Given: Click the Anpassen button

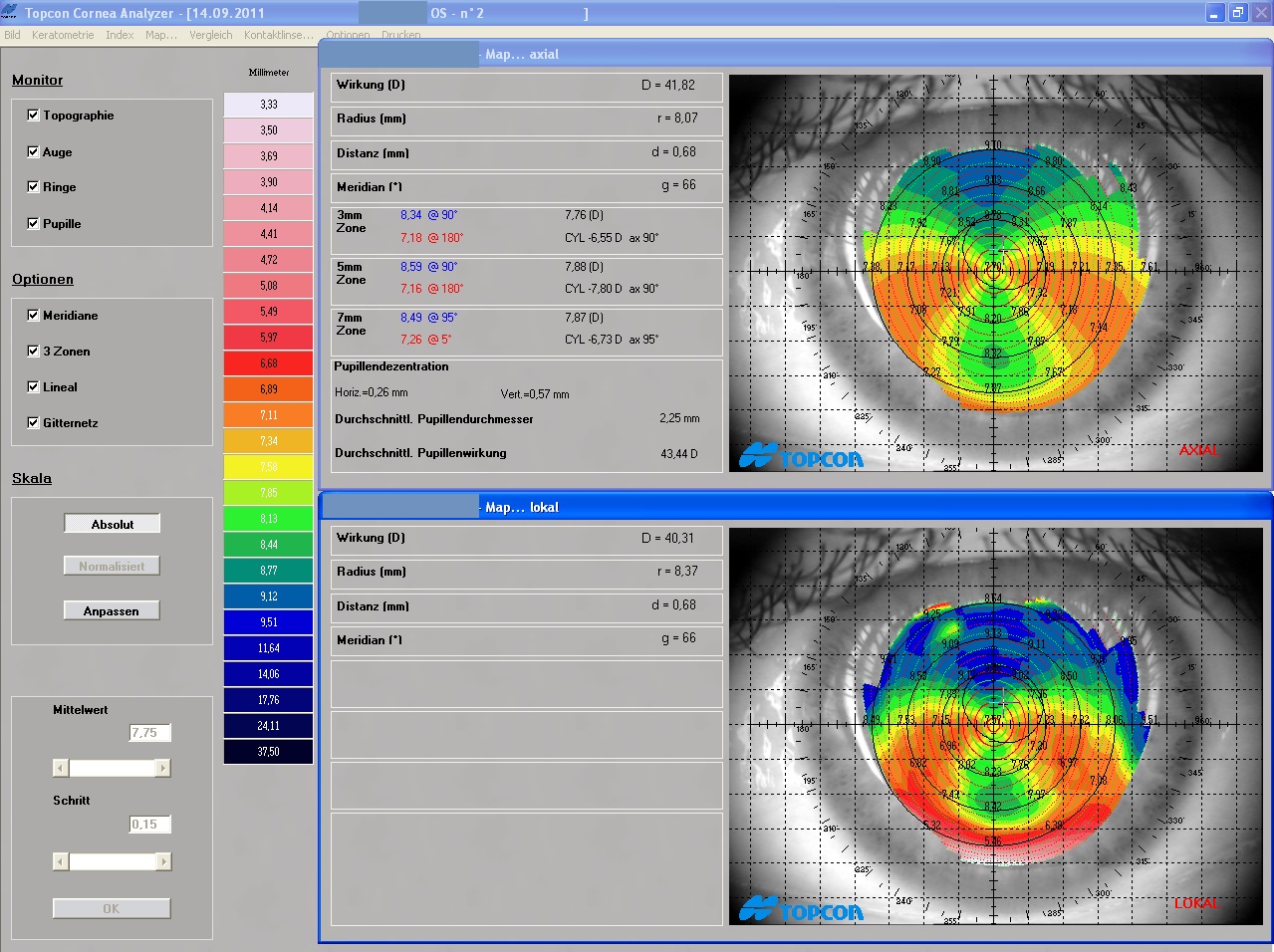Looking at the screenshot, I should (x=112, y=610).
